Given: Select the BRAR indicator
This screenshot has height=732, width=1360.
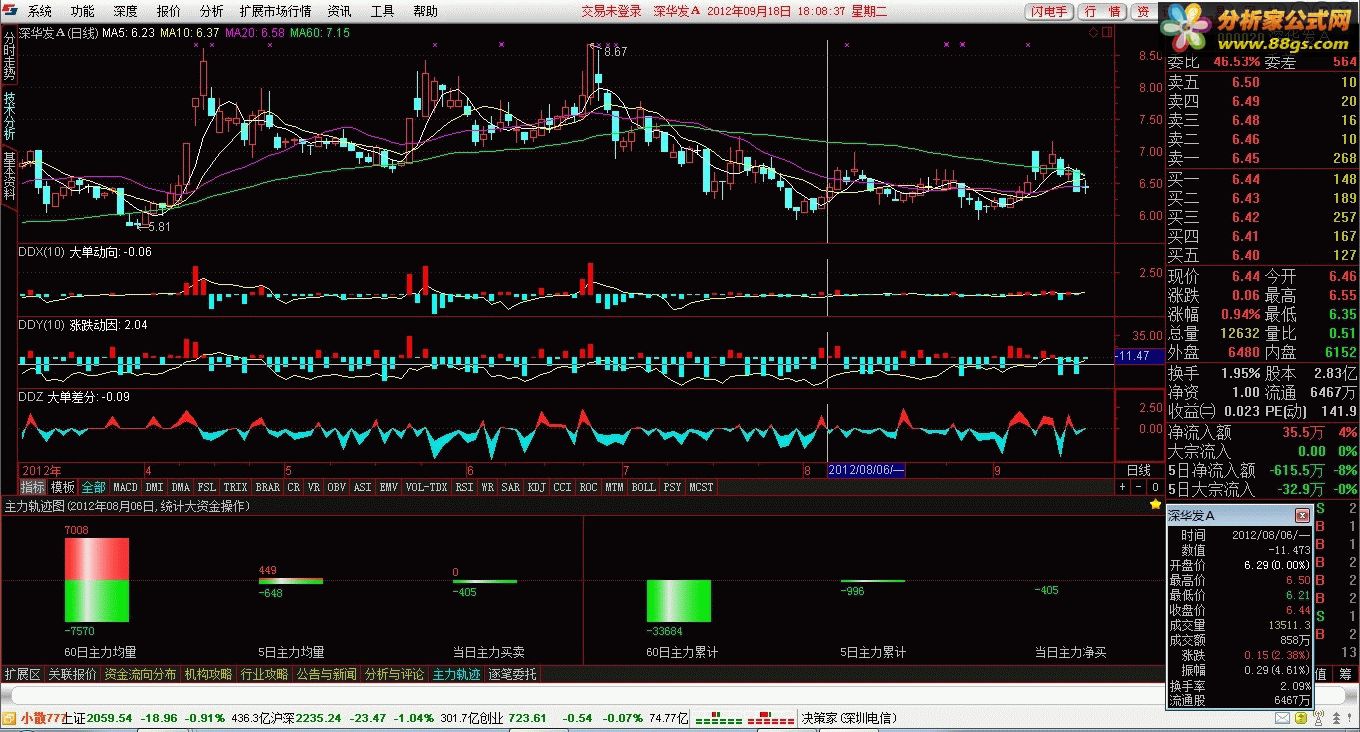Looking at the screenshot, I should click(x=267, y=487).
